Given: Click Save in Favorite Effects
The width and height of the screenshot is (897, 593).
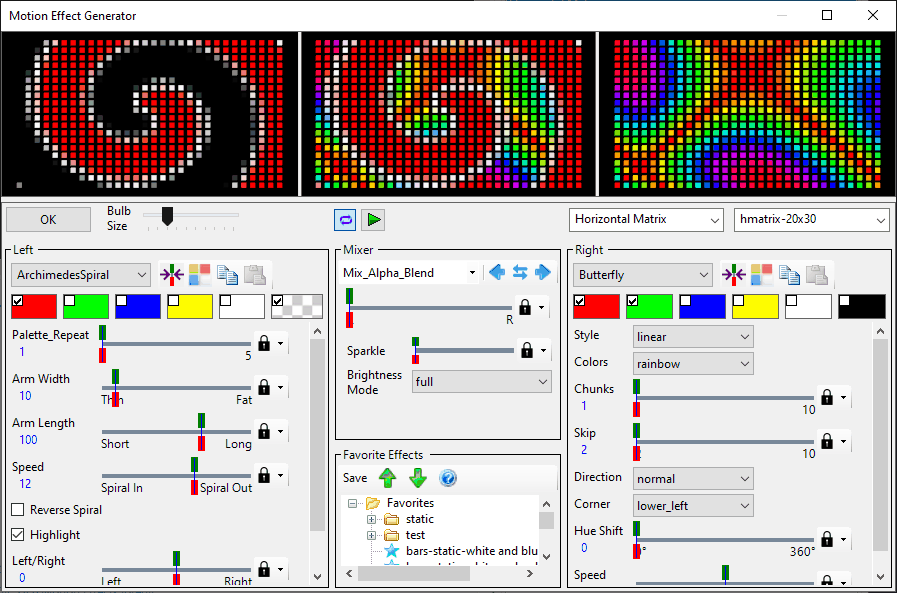Looking at the screenshot, I should (x=355, y=478).
